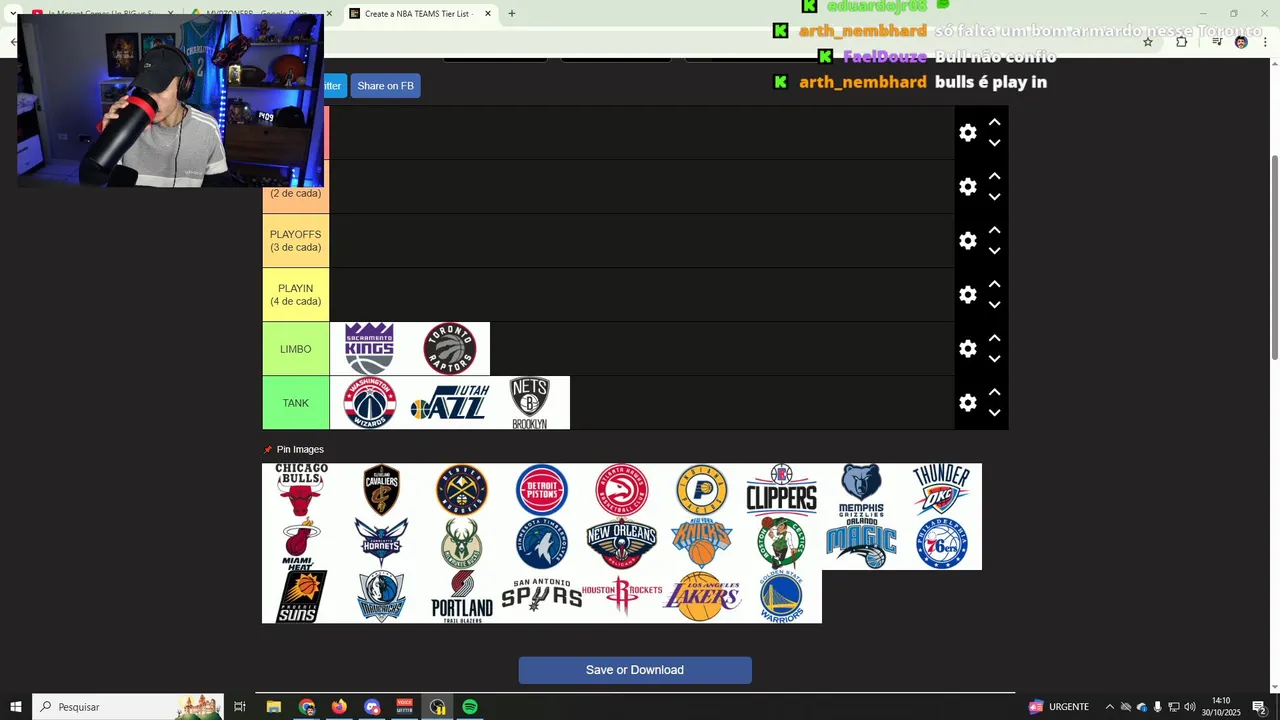Select the Golden State Warriors logo
The height and width of the screenshot is (720, 1280).
coord(782,597)
